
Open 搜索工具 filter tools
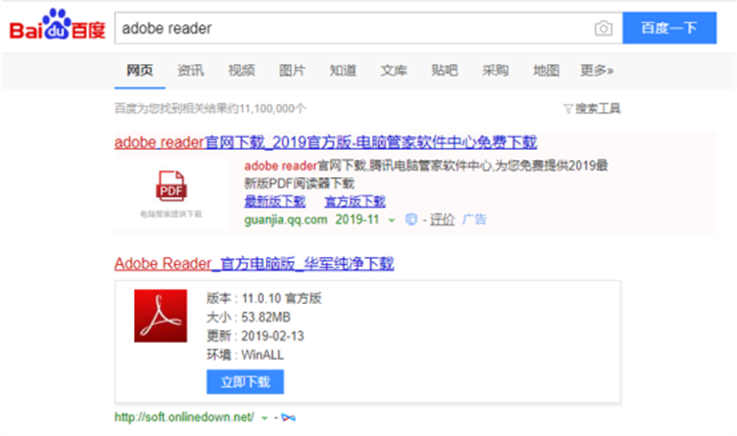pos(592,107)
